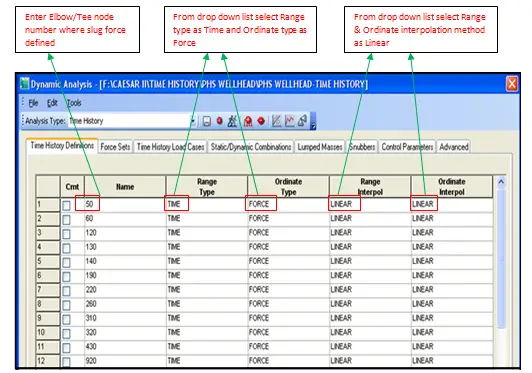Click the Dynamic Analysis title bar app icon
The width and height of the screenshot is (532, 373).
25,83
